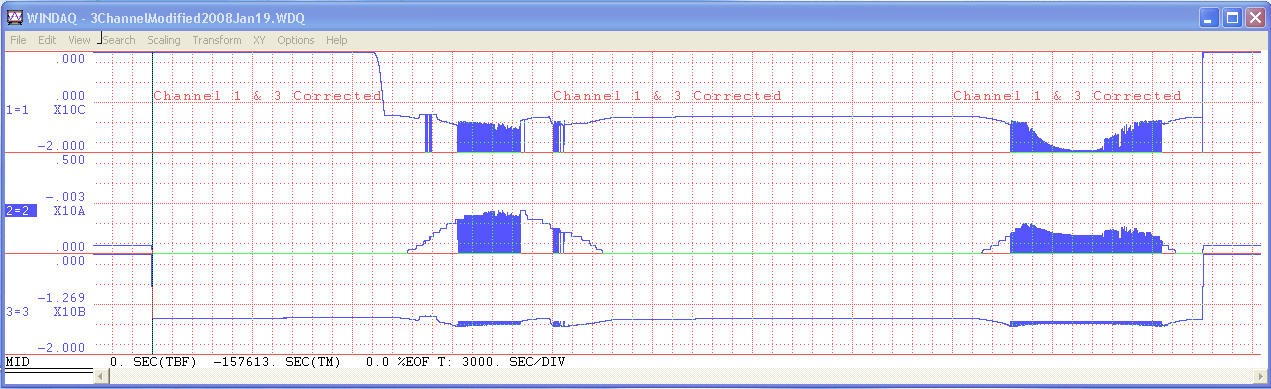1271x389 pixels.
Task: Open the Options menu
Action: click(x=296, y=40)
